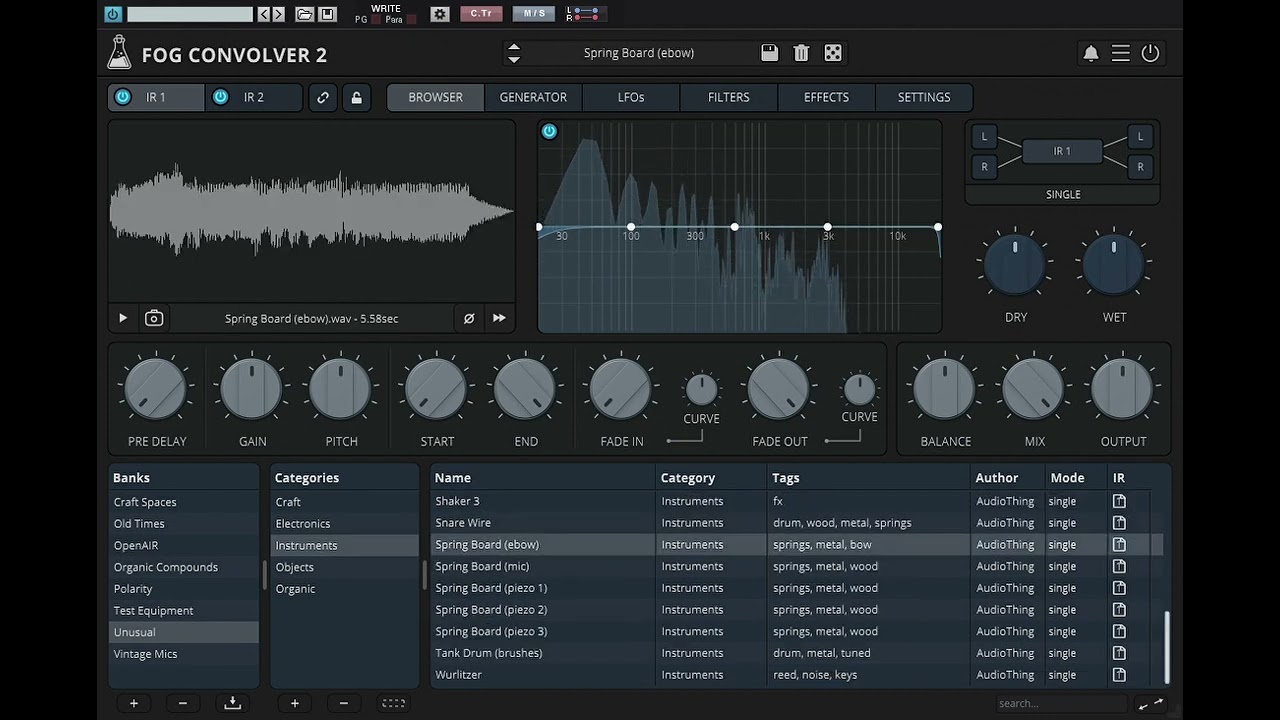Click host toolbar settings gear icon

tap(440, 14)
